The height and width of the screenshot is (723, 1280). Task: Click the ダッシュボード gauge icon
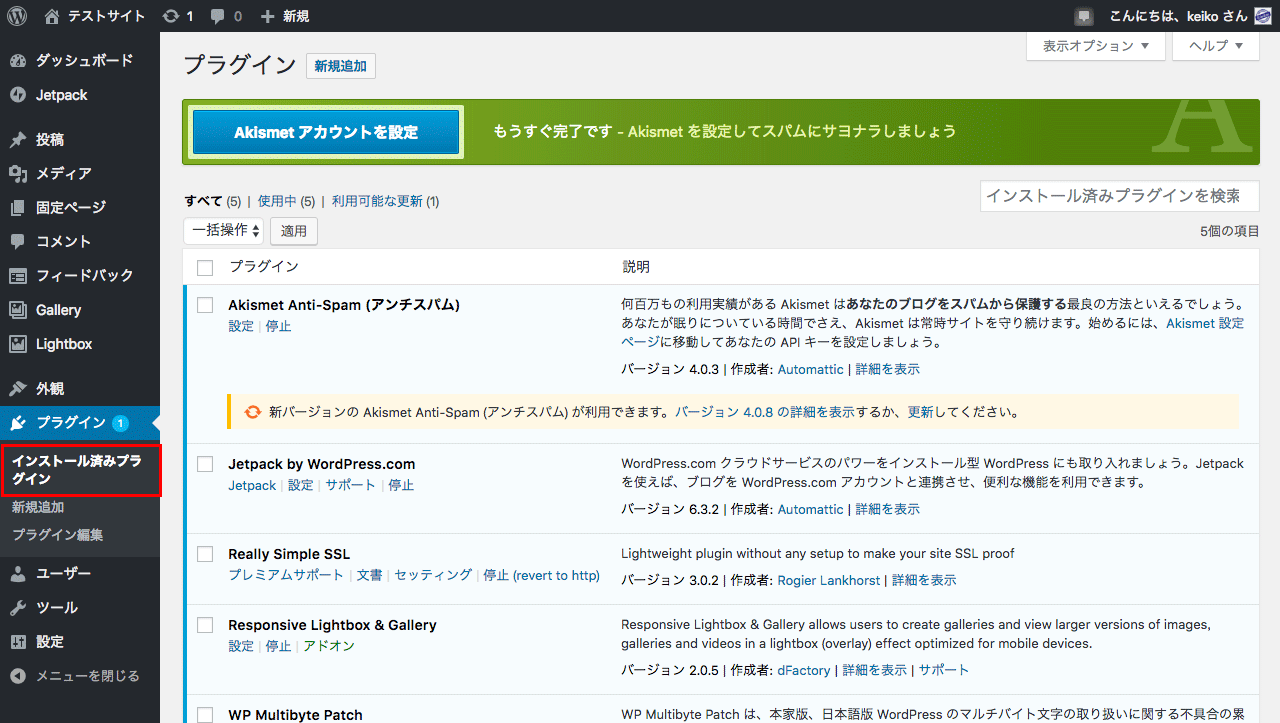tap(18, 61)
